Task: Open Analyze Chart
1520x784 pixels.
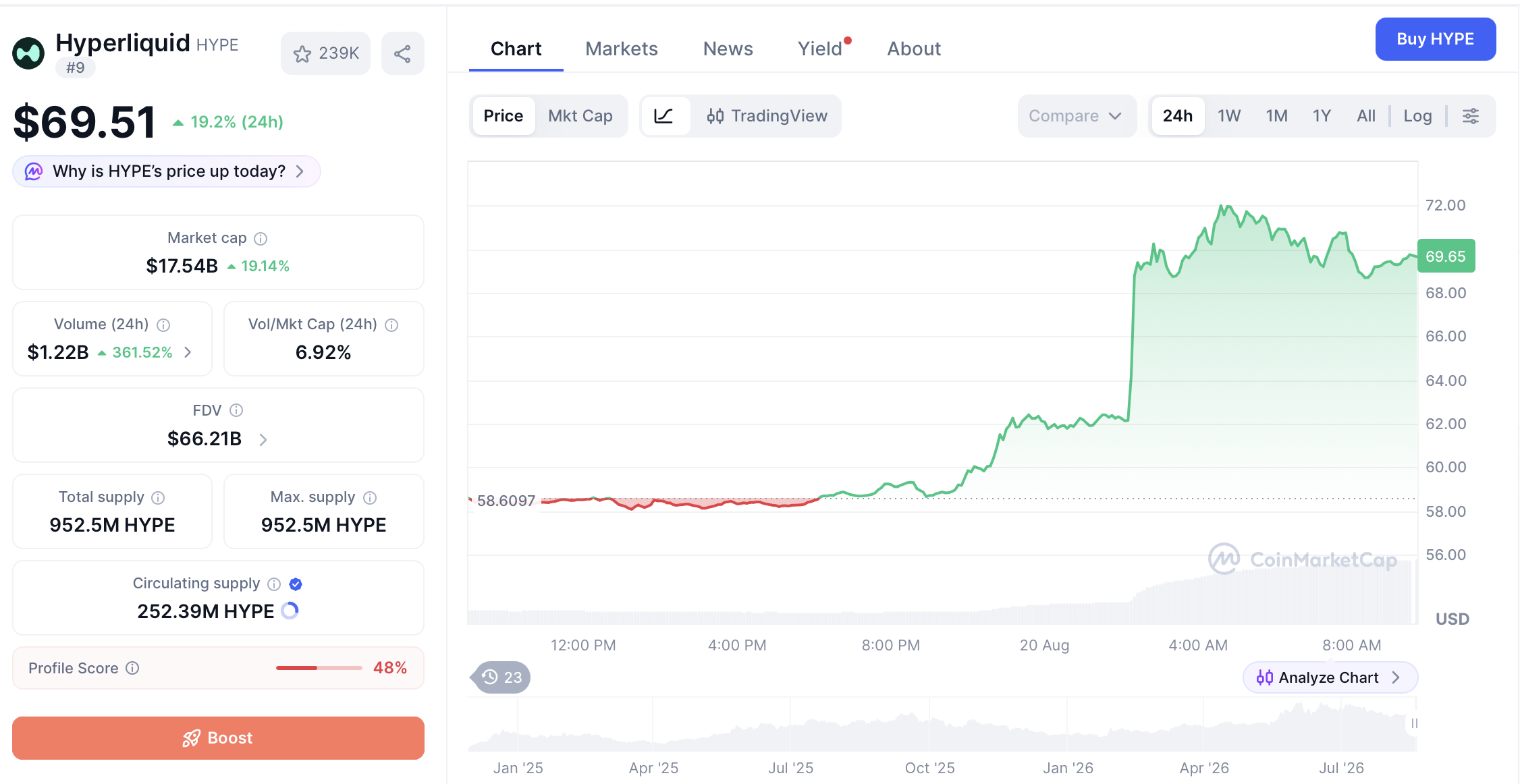Action: pos(1330,677)
